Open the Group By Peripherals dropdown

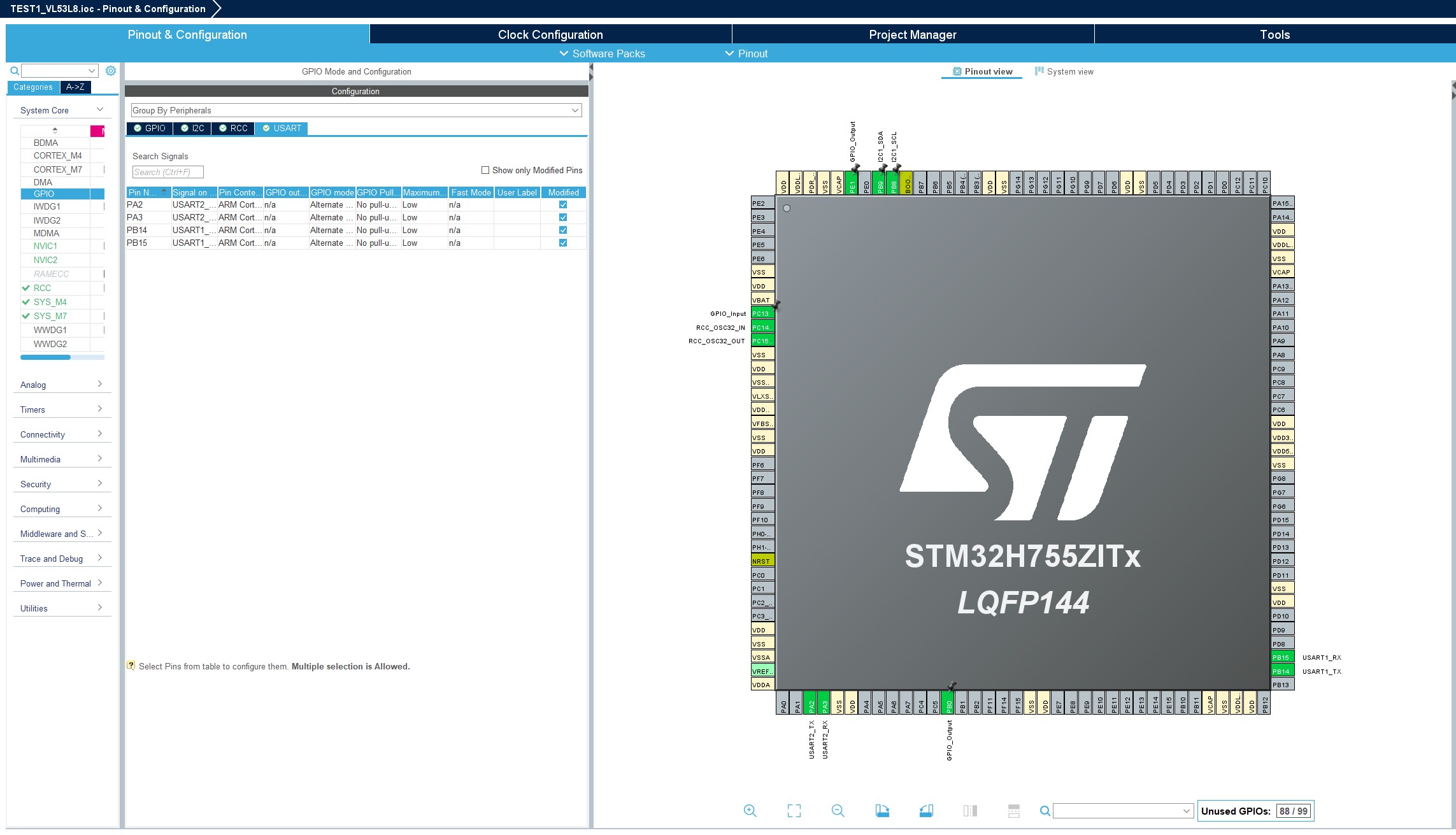573,110
